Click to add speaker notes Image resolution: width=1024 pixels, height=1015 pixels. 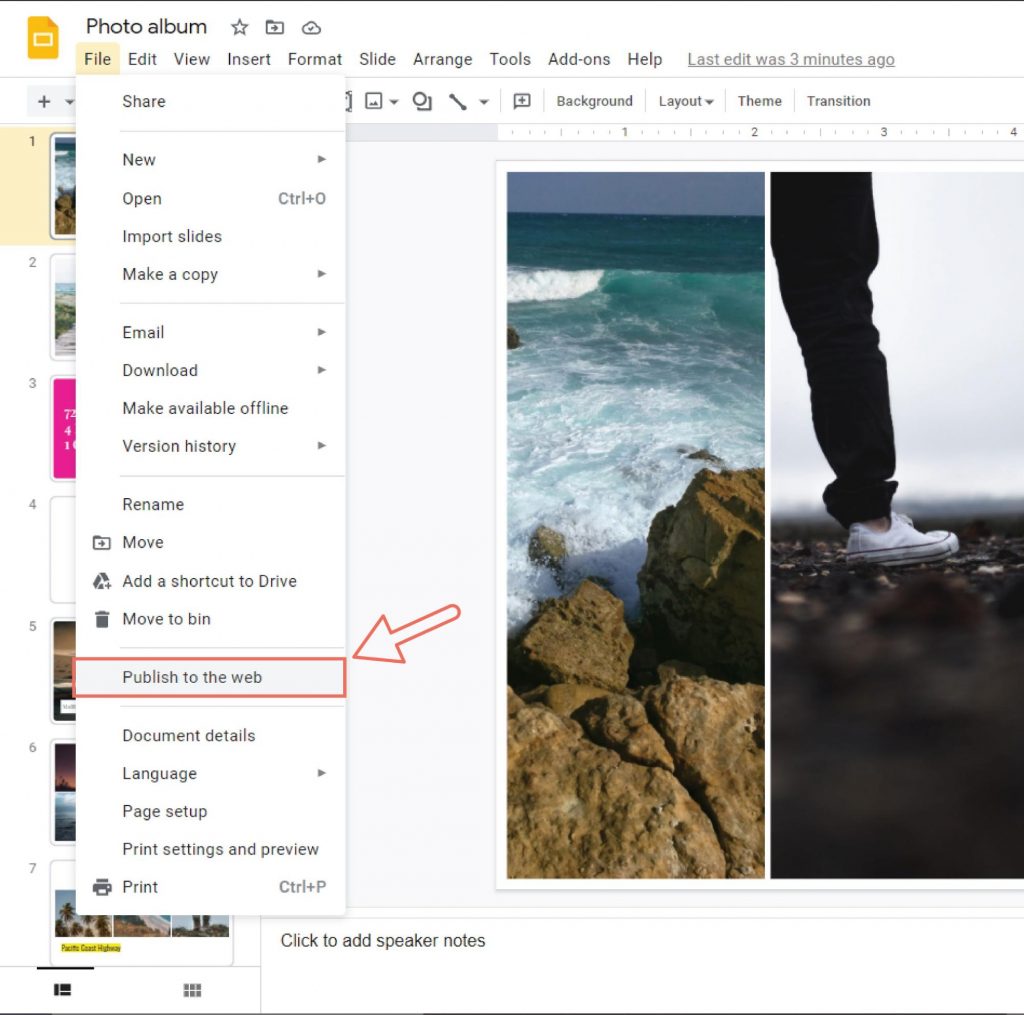(x=383, y=941)
